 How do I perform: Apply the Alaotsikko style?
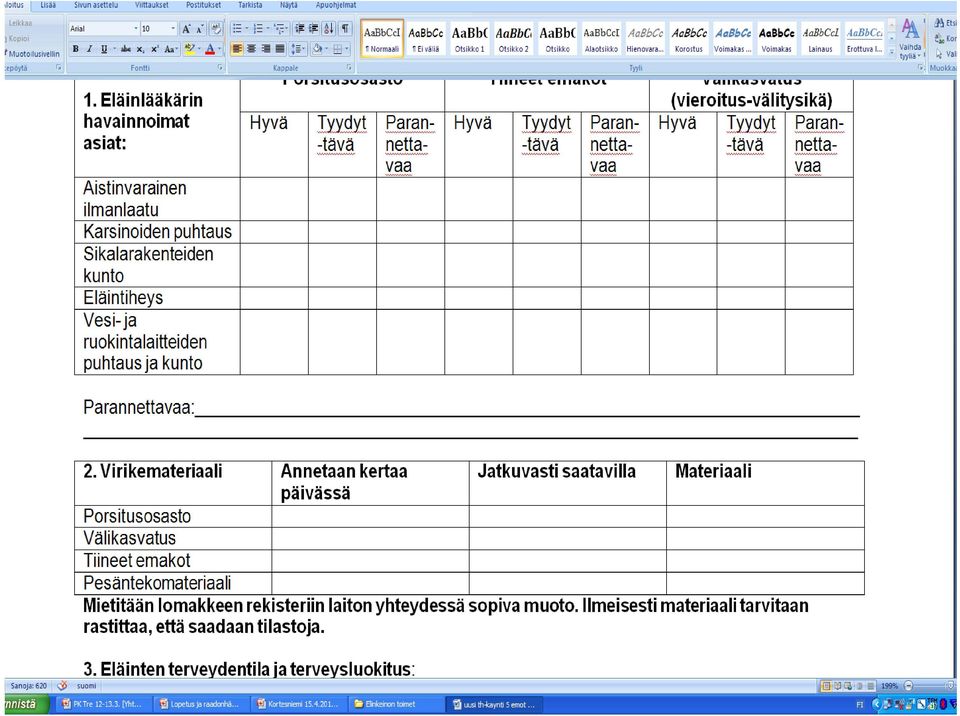[x=601, y=39]
